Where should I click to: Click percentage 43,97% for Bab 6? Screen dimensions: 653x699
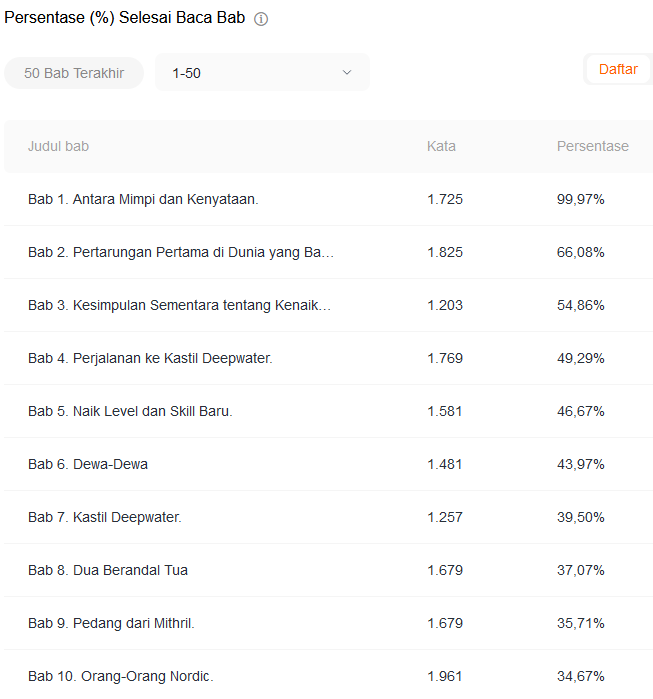pyautogui.click(x=581, y=465)
